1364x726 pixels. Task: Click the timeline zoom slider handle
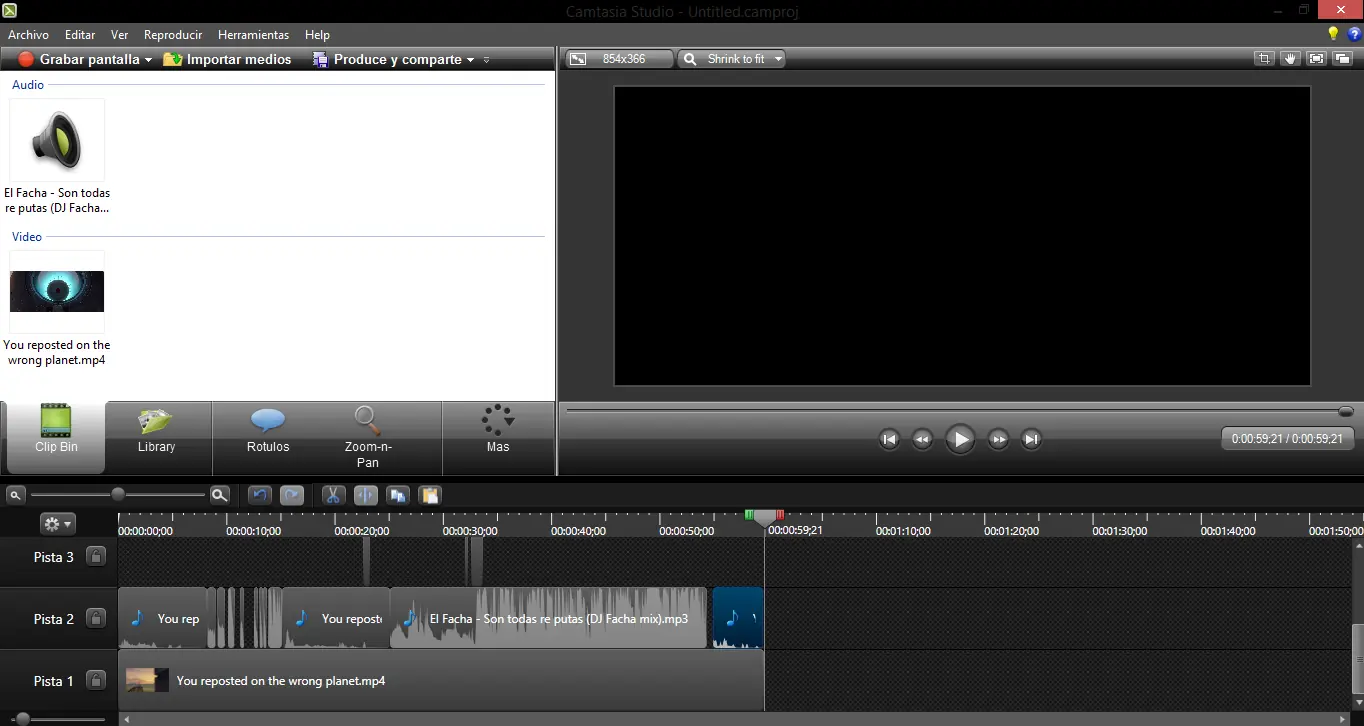click(x=118, y=495)
